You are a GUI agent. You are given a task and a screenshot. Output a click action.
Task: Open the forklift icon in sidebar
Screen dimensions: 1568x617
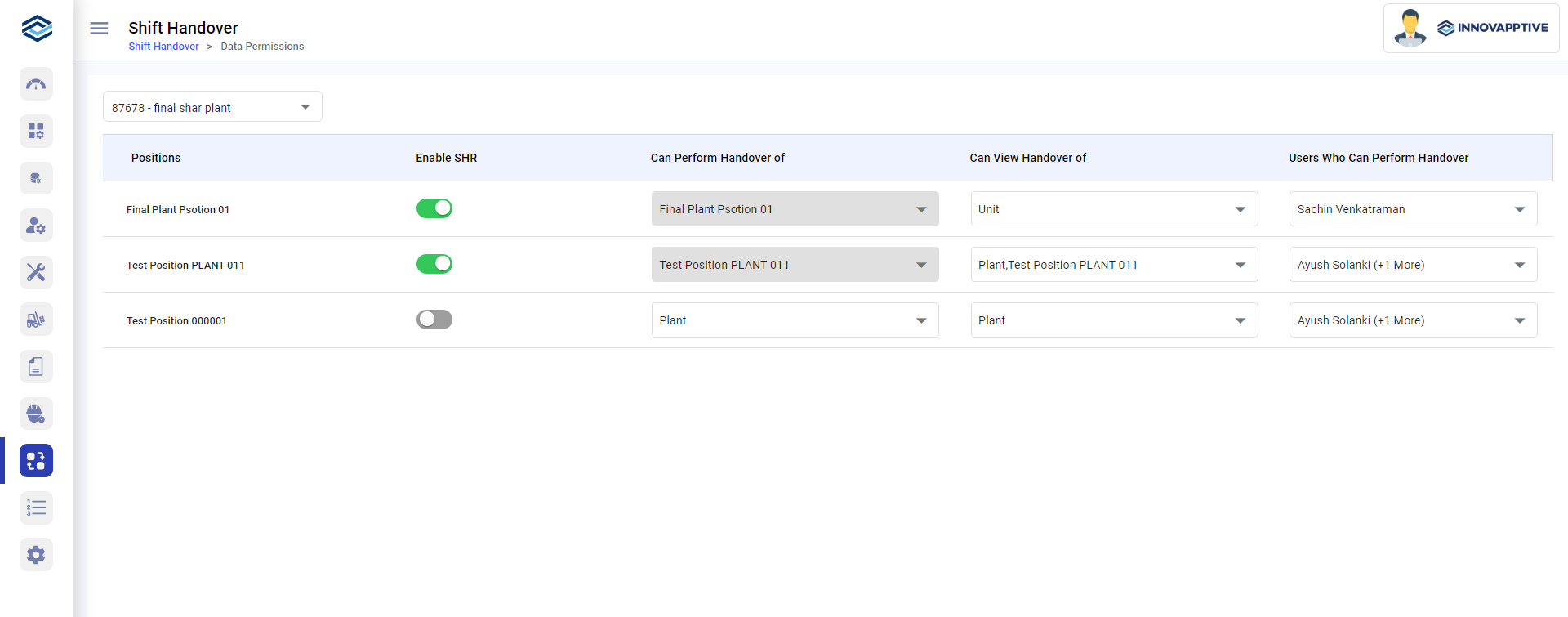36,320
